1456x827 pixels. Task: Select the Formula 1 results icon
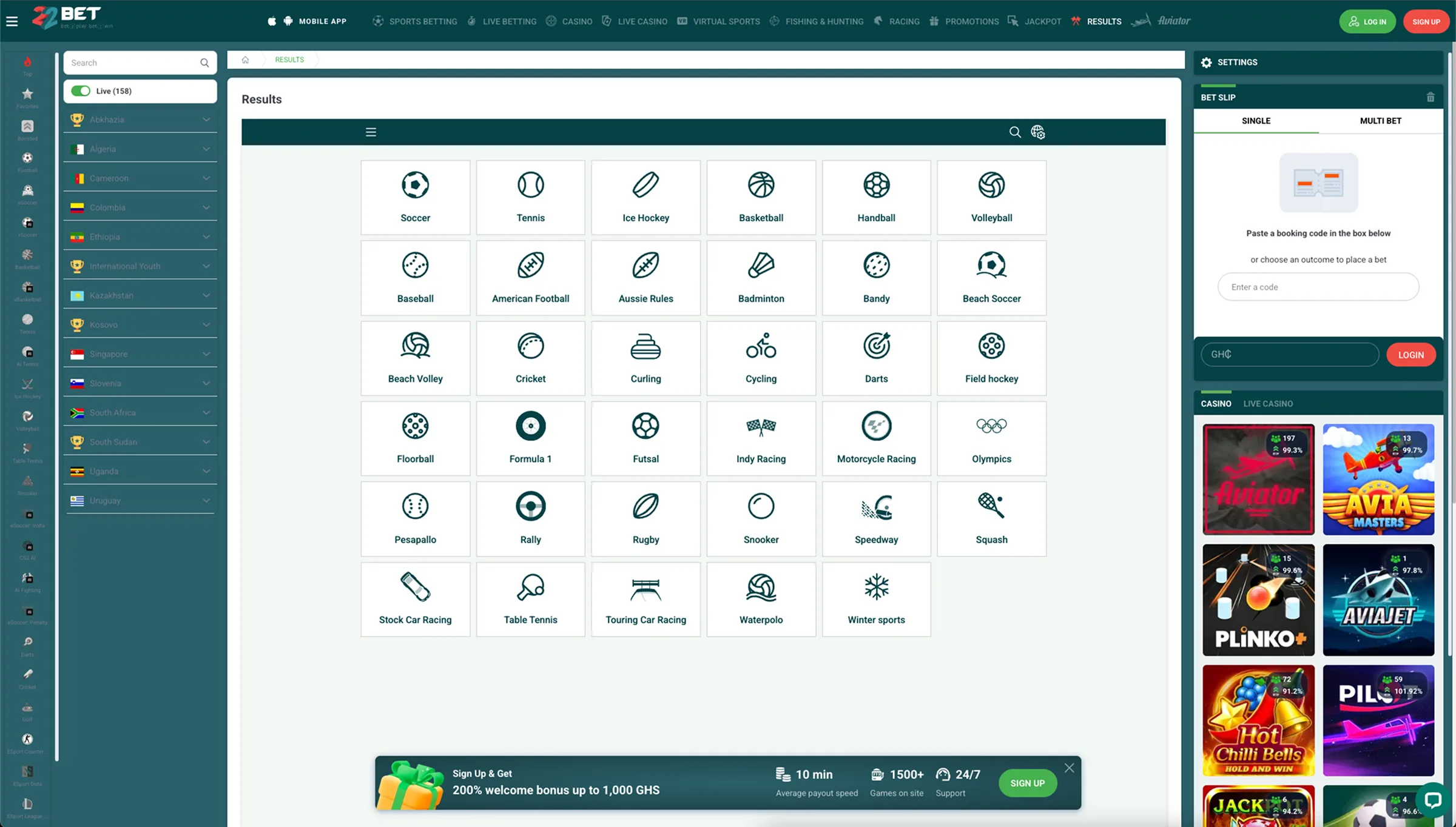pyautogui.click(x=530, y=438)
